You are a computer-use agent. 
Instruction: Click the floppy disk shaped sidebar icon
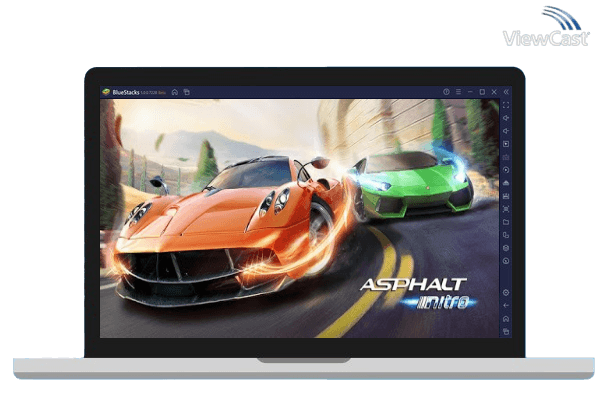[x=506, y=196]
